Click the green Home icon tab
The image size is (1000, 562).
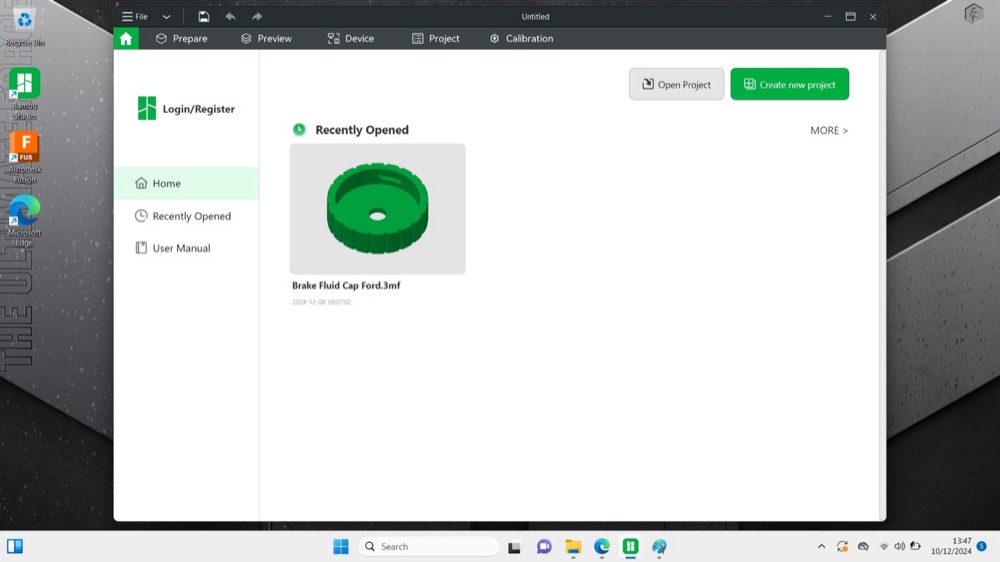[126, 38]
